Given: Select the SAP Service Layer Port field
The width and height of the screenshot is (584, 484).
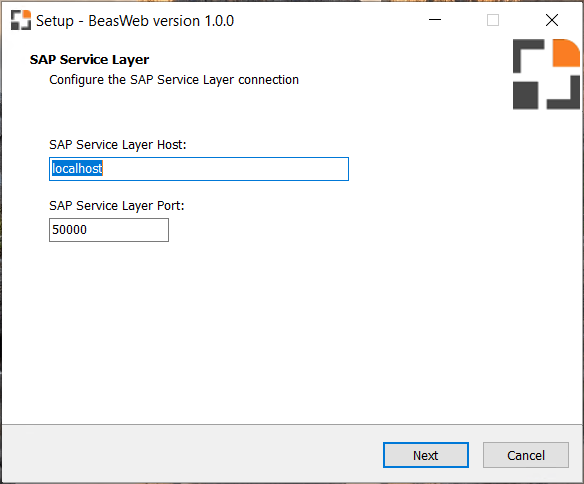Looking at the screenshot, I should [109, 230].
